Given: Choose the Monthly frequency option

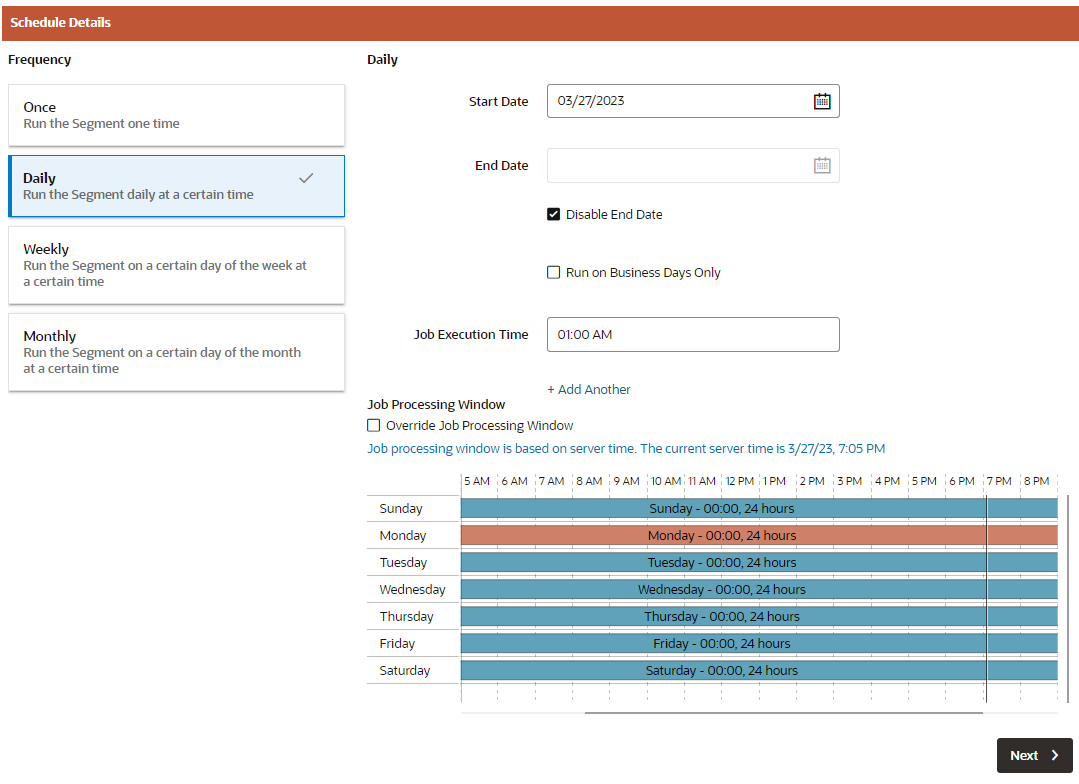Looking at the screenshot, I should [x=176, y=352].
